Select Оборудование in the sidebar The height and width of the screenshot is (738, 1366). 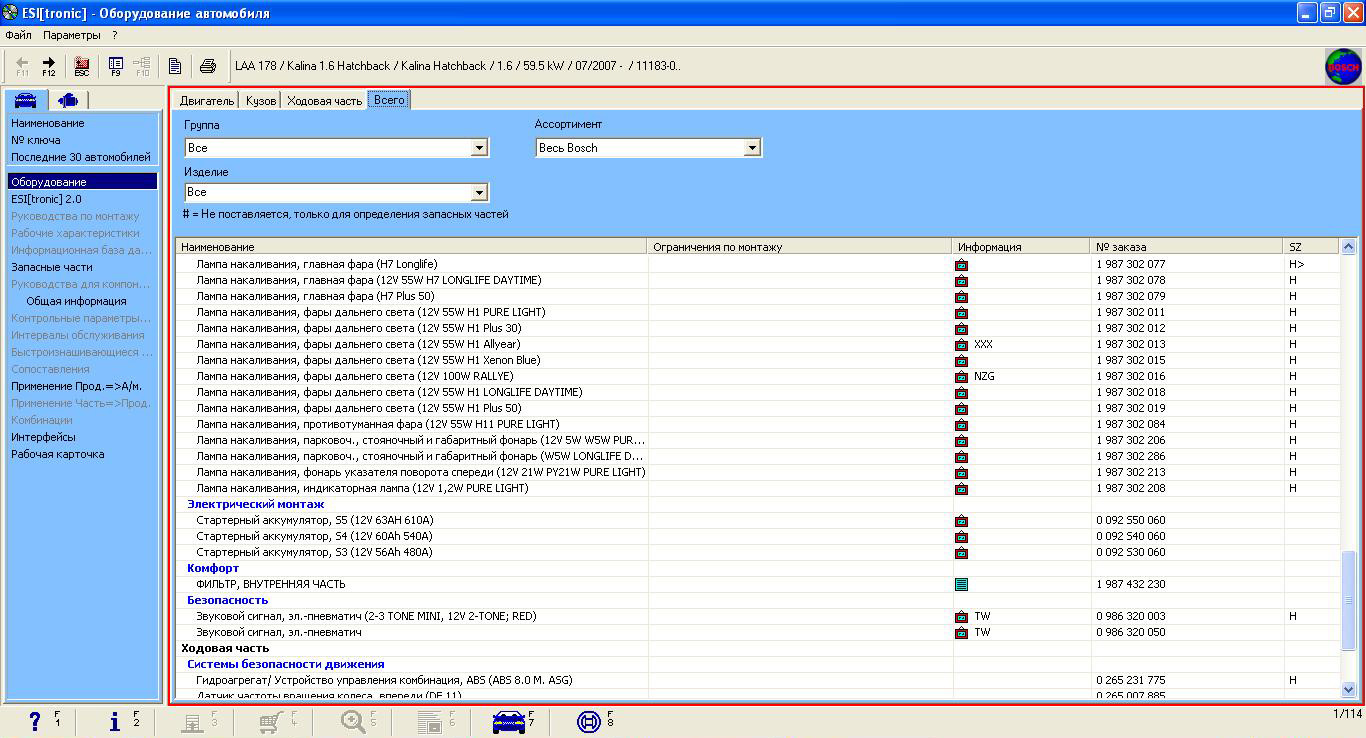(83, 182)
